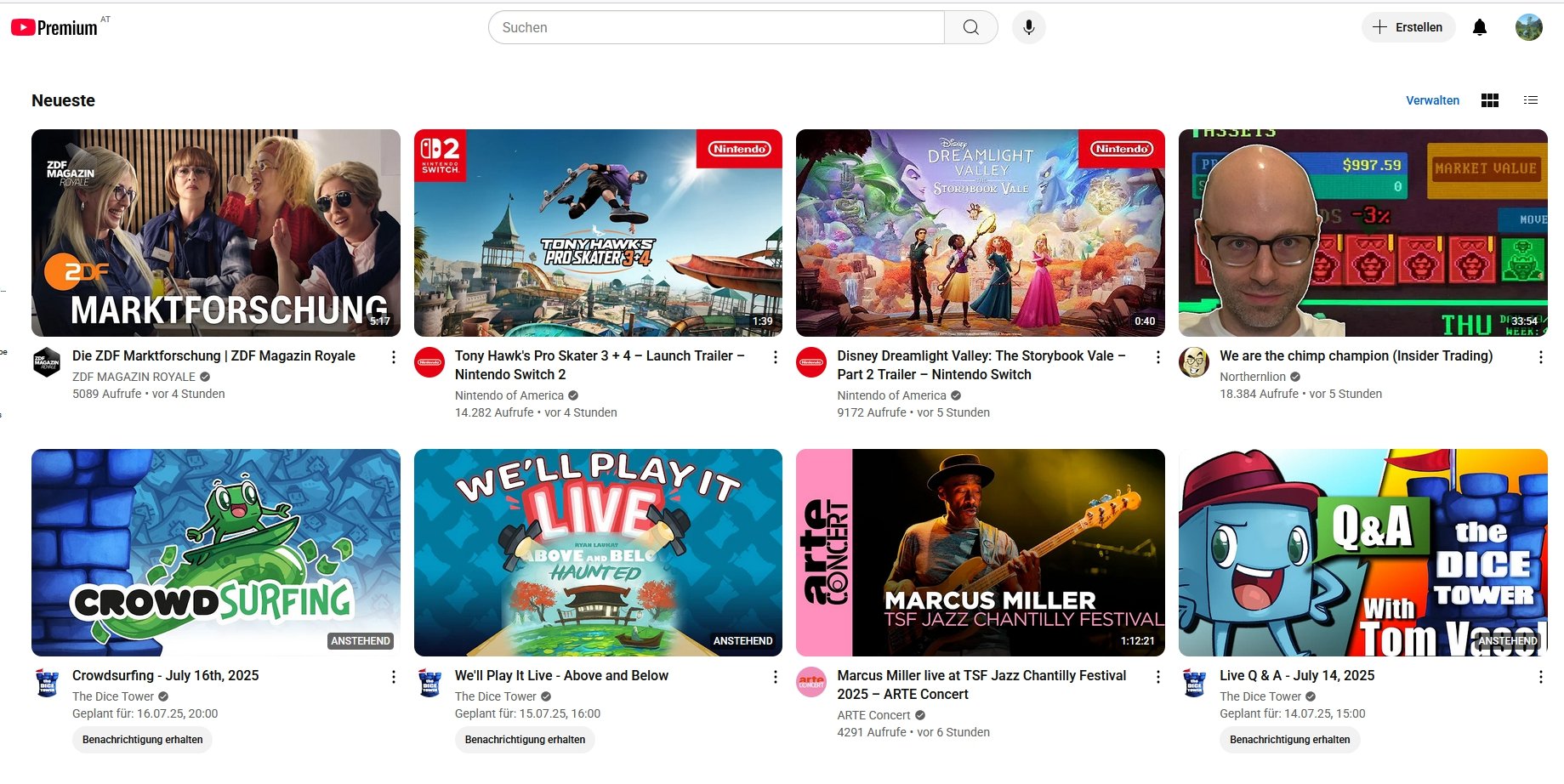Open the options menu on the Tony Hawk trailer
The image size is (1564, 784).
pyautogui.click(x=775, y=357)
